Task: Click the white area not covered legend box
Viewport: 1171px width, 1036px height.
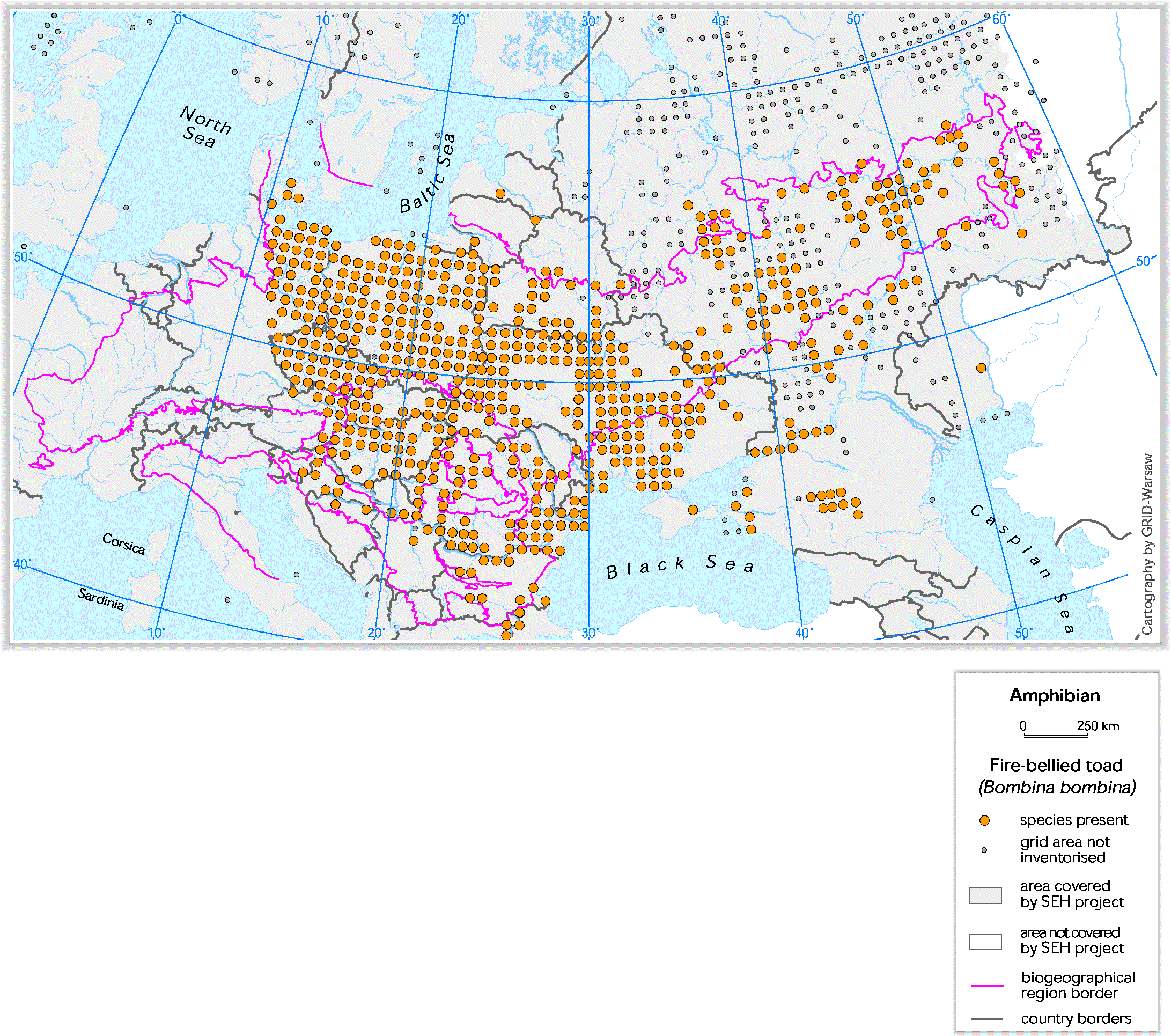Action: [x=985, y=942]
